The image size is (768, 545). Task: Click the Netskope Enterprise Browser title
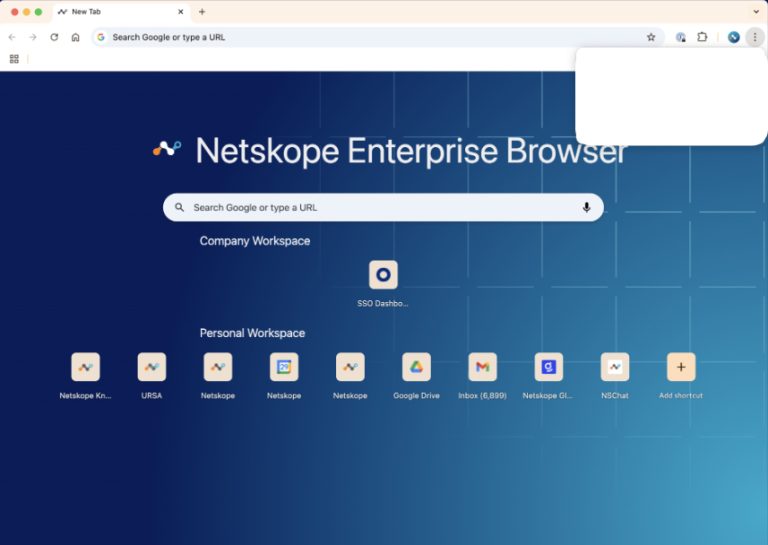[411, 150]
